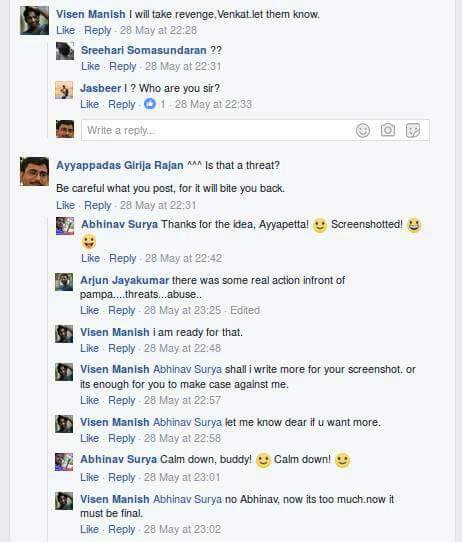The height and width of the screenshot is (542, 462).
Task: Like Jasbeer's 'Who are you sir?' comment
Action: (x=89, y=104)
